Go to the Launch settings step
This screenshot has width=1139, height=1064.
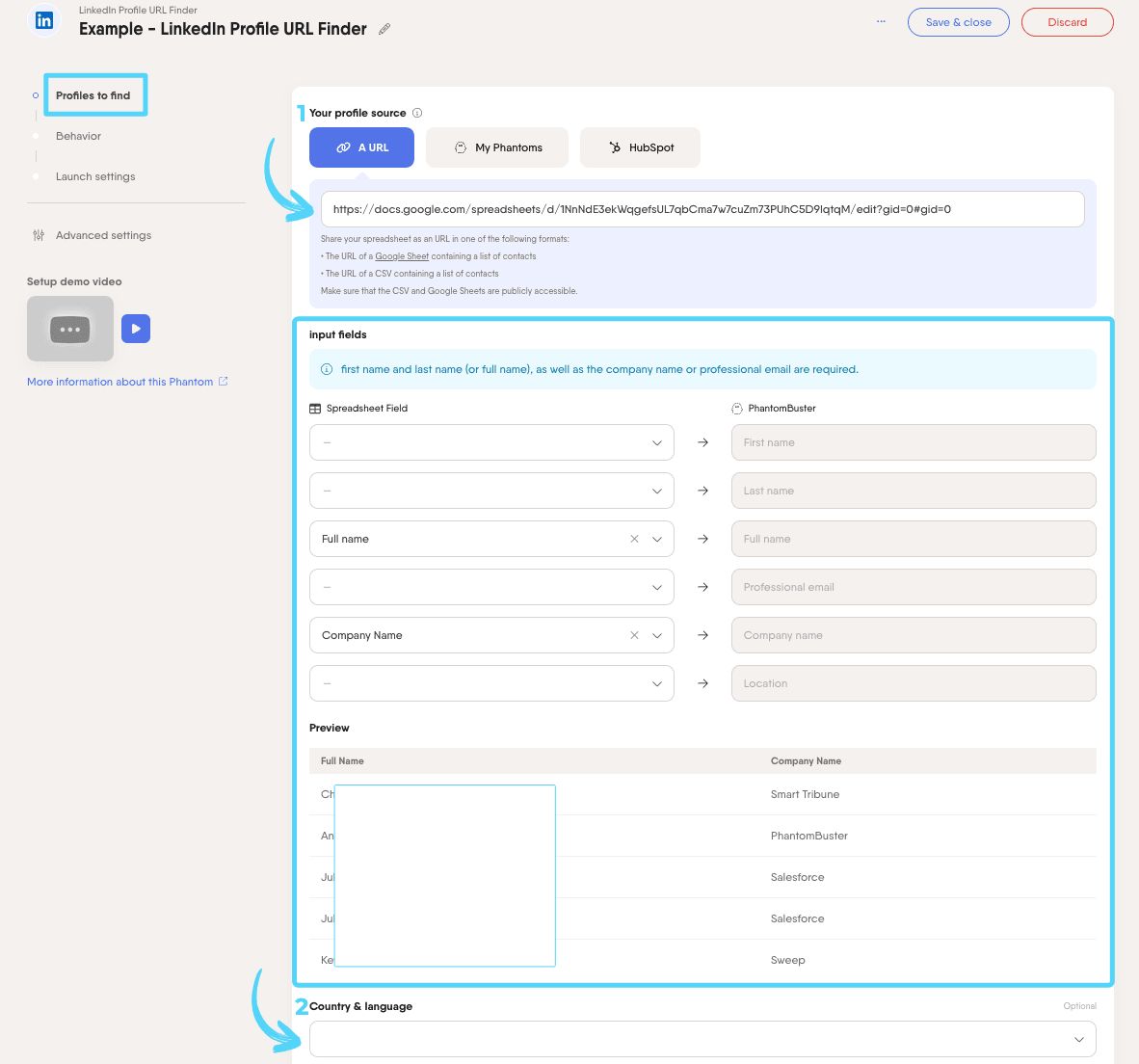point(95,176)
